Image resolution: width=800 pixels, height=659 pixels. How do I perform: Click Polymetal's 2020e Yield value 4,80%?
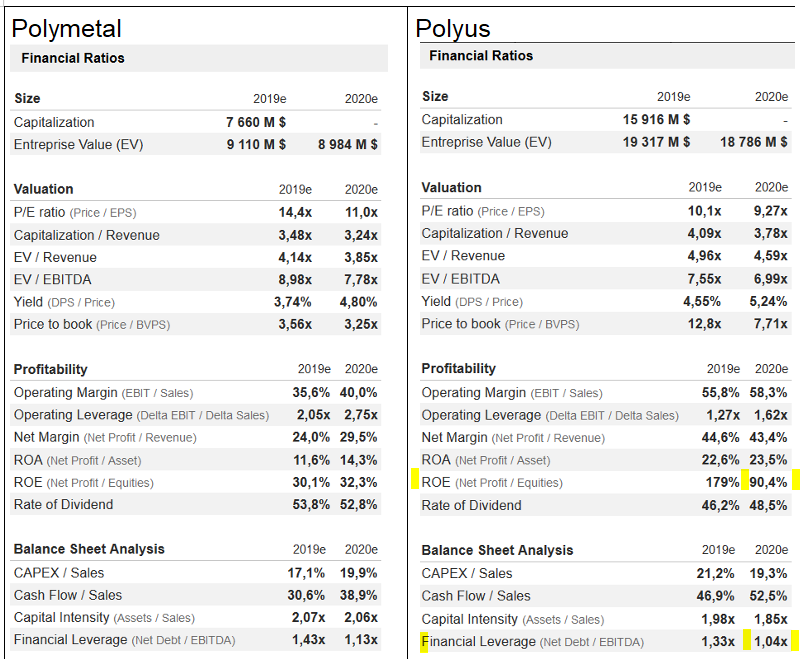(358, 301)
